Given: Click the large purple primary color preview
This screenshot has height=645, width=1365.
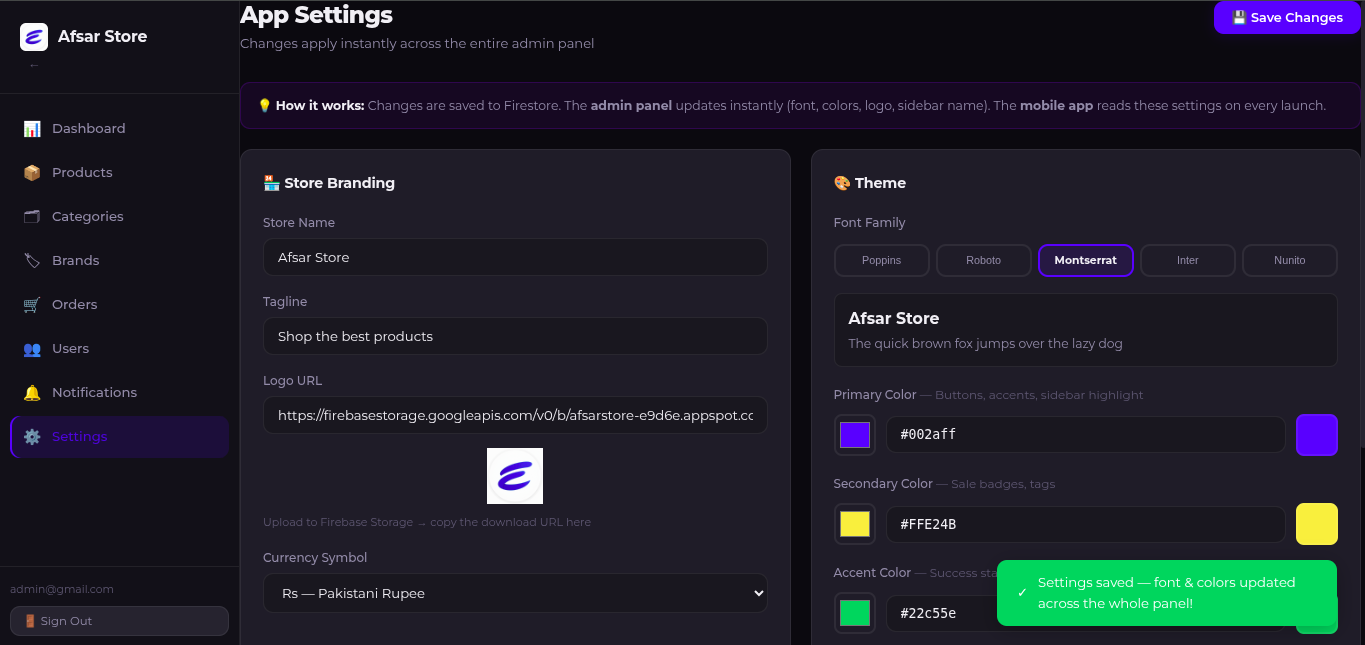Looking at the screenshot, I should (1317, 435).
